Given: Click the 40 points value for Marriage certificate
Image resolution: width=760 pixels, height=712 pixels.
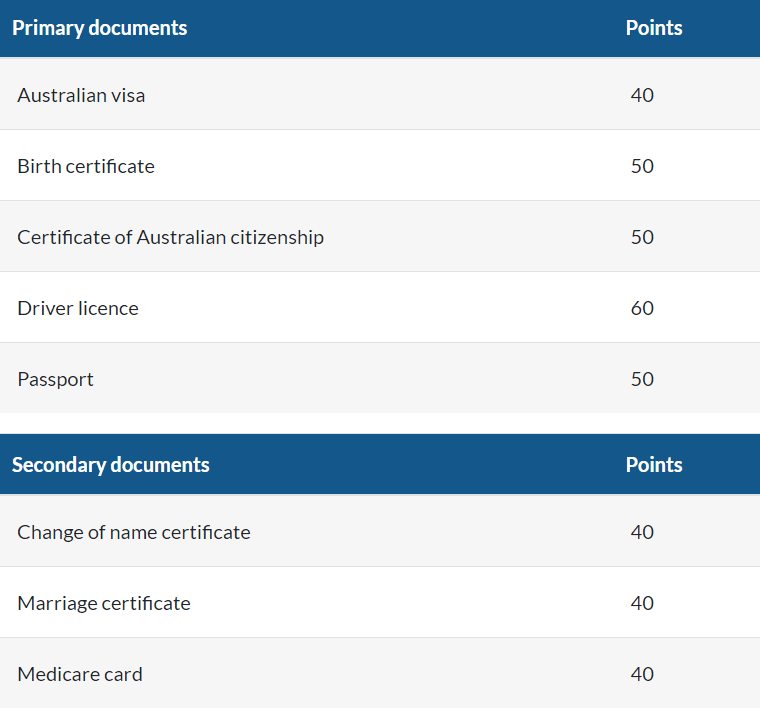Looking at the screenshot, I should coord(642,603).
